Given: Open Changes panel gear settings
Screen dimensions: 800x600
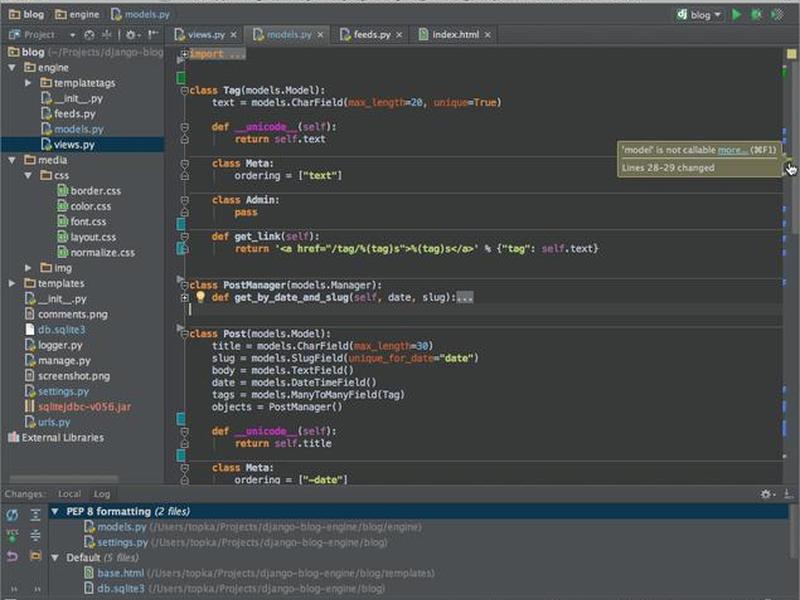Looking at the screenshot, I should [x=767, y=494].
